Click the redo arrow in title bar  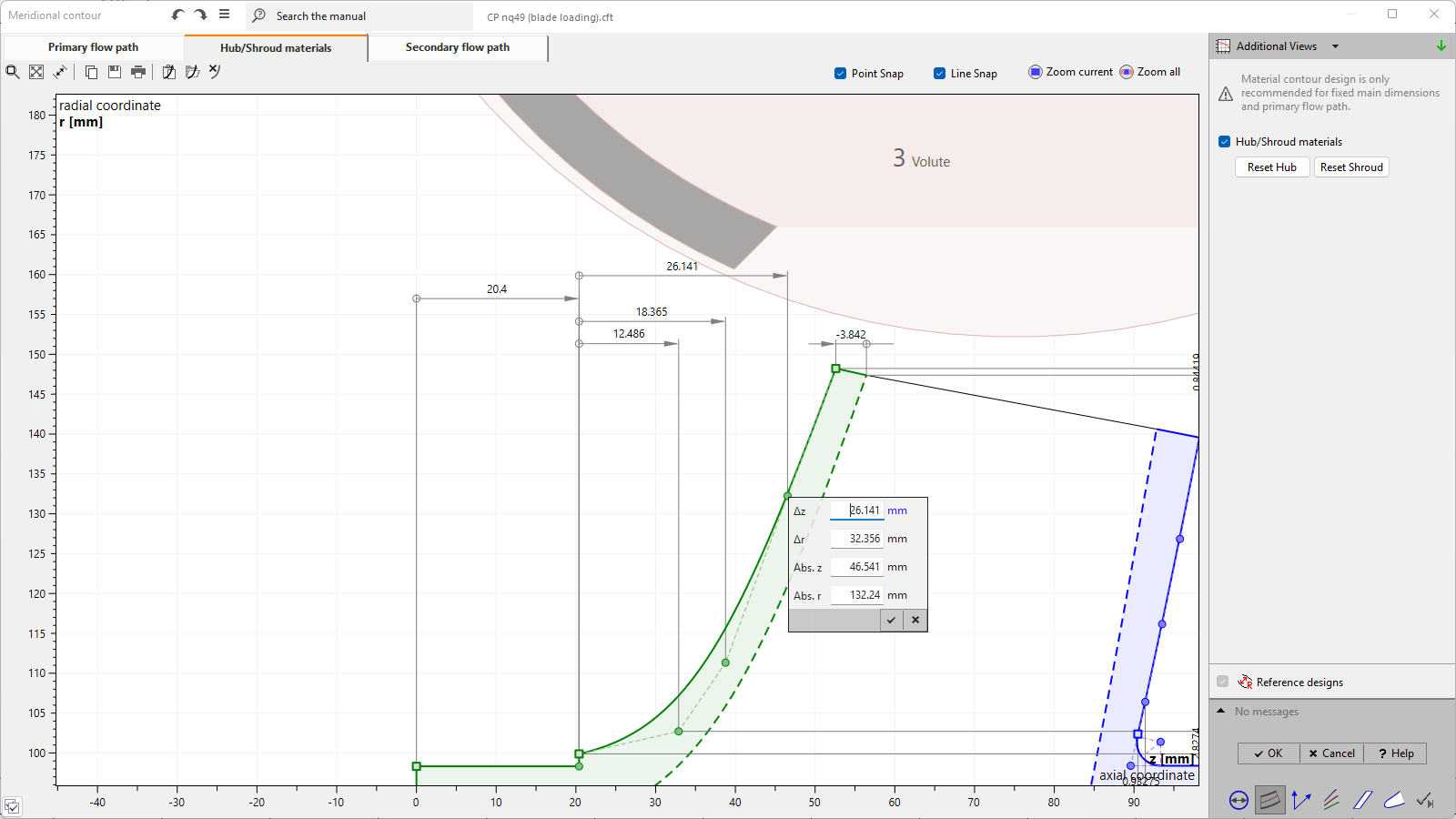pyautogui.click(x=200, y=15)
